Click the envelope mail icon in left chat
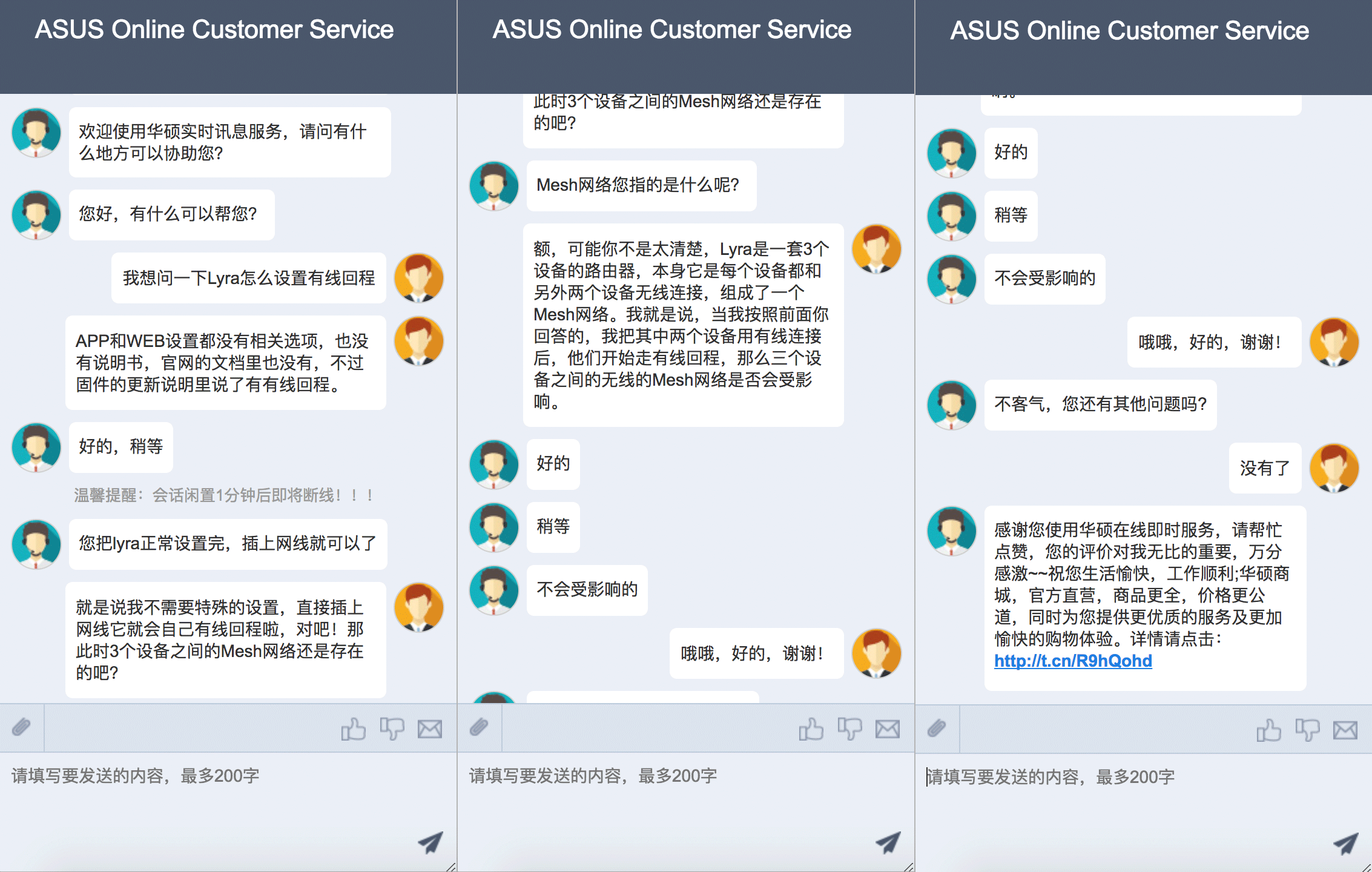 click(x=430, y=729)
